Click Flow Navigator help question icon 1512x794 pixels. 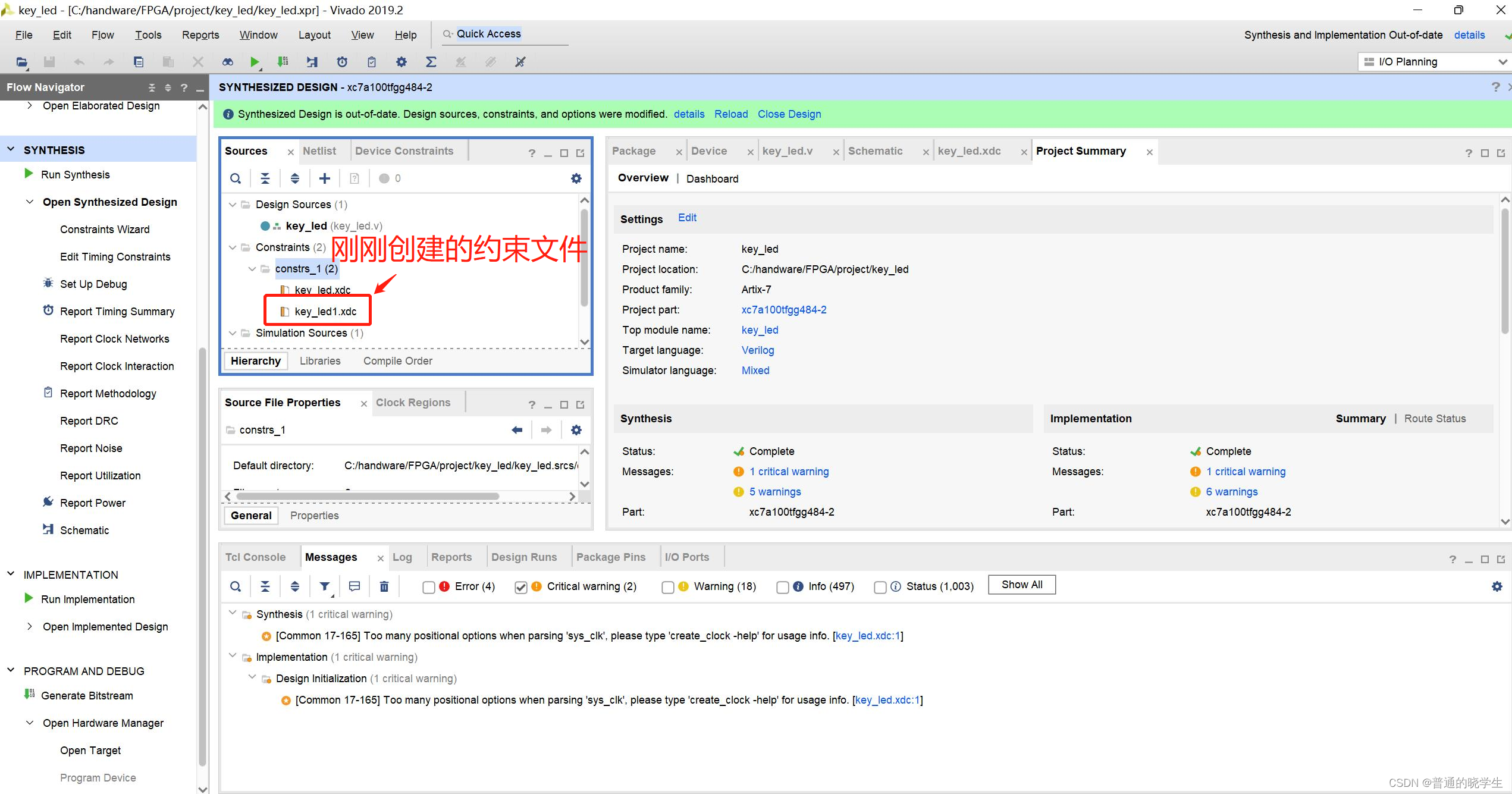click(184, 87)
